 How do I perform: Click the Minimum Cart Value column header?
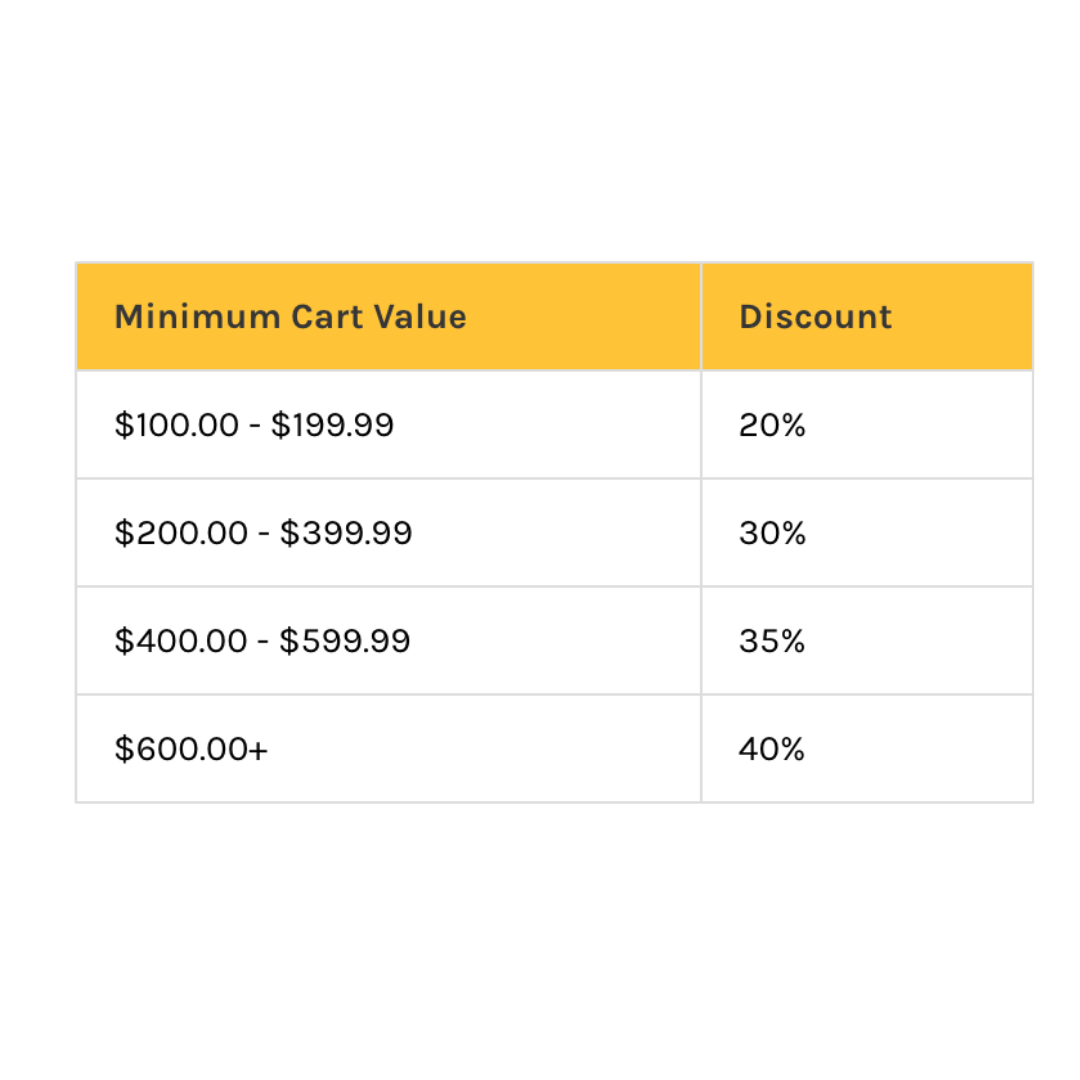tap(290, 317)
